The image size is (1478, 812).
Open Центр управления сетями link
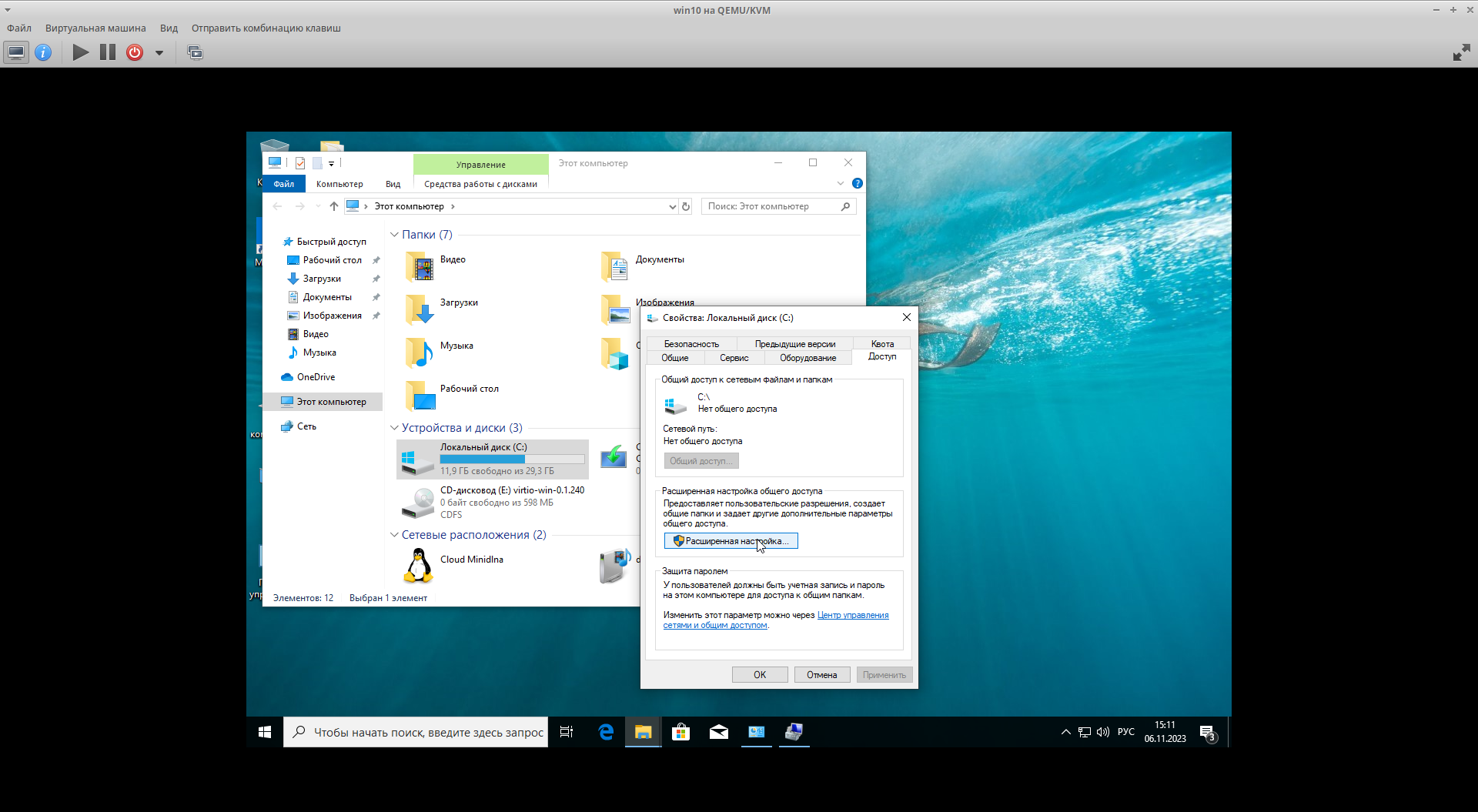852,615
